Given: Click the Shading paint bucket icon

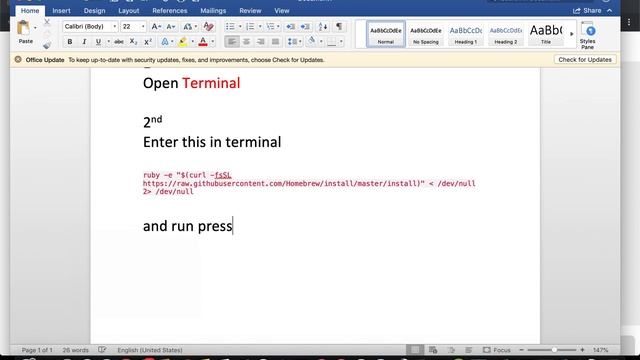Looking at the screenshot, I should click(x=312, y=41).
